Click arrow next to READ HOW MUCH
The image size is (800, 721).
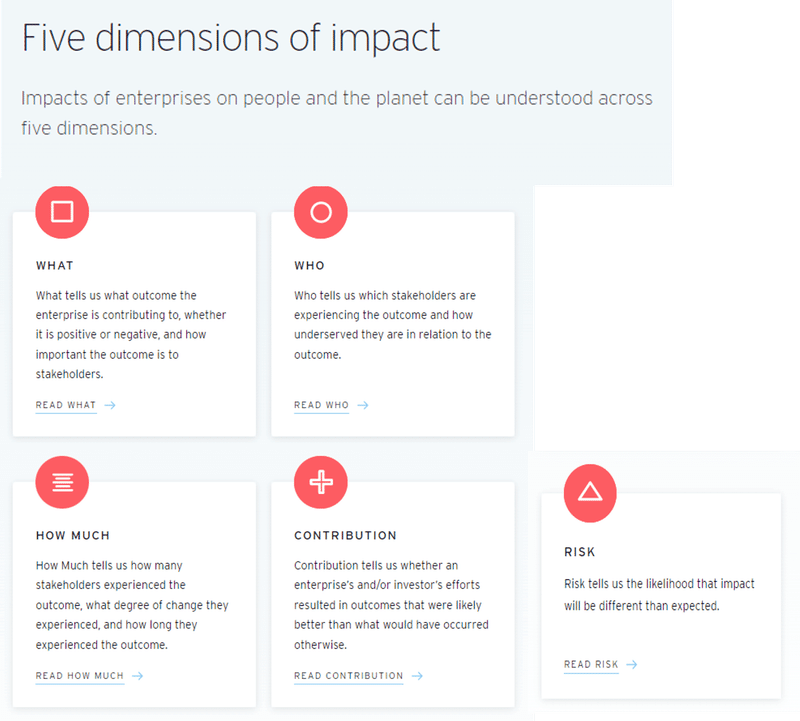pos(137,676)
